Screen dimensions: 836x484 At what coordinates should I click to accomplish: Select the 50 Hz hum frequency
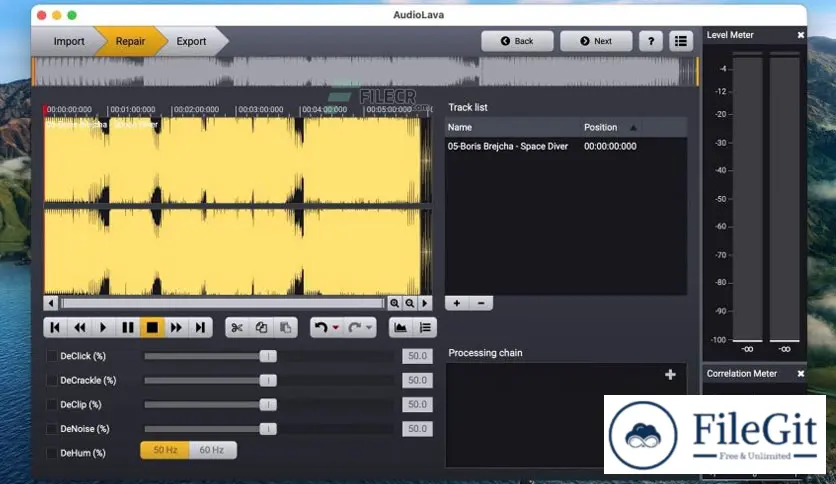(165, 450)
